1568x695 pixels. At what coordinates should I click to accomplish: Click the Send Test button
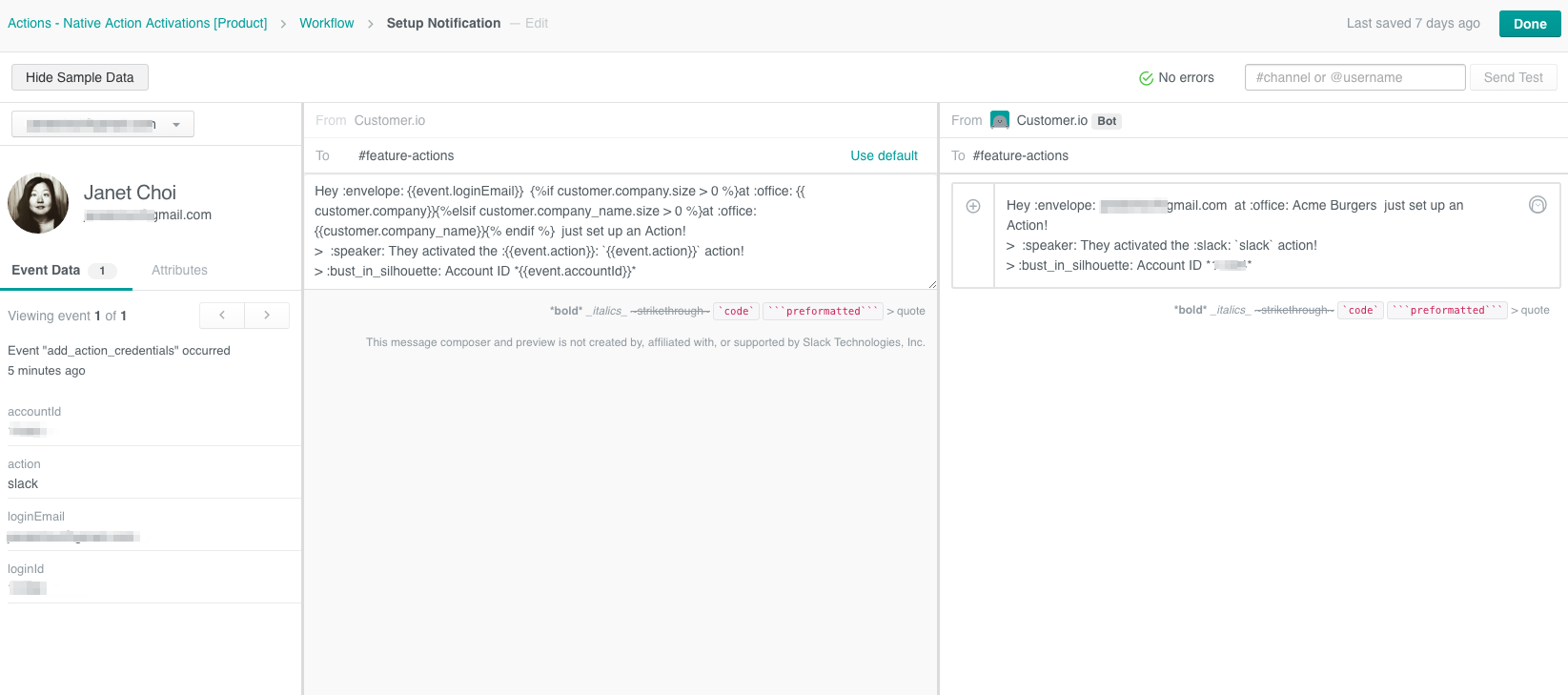(1513, 77)
